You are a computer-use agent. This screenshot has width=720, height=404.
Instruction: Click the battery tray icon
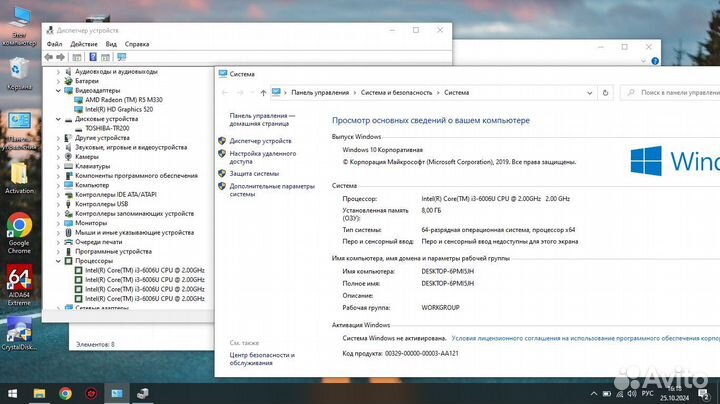point(607,394)
